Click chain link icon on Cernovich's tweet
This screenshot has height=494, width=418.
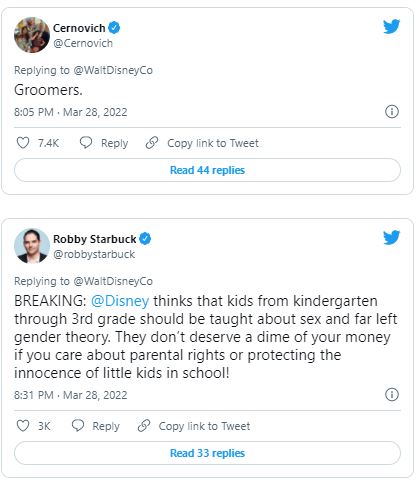point(152,143)
